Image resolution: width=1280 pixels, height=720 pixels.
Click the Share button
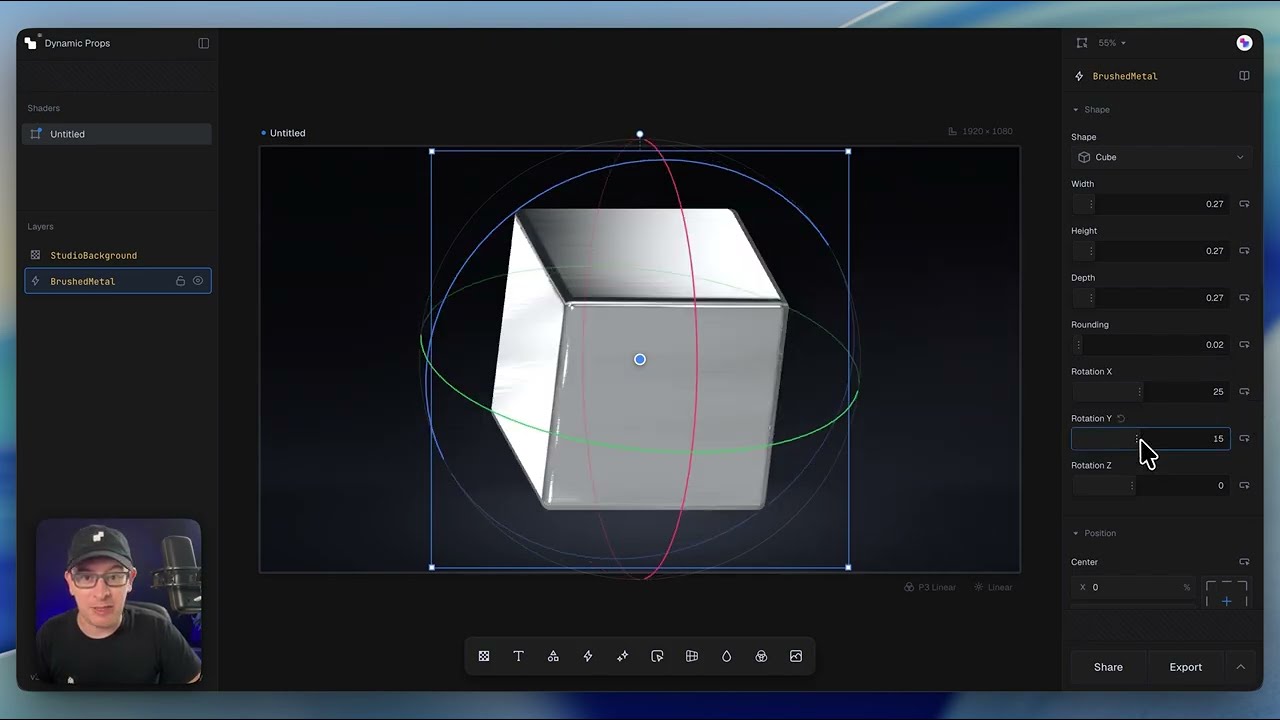pos(1108,667)
